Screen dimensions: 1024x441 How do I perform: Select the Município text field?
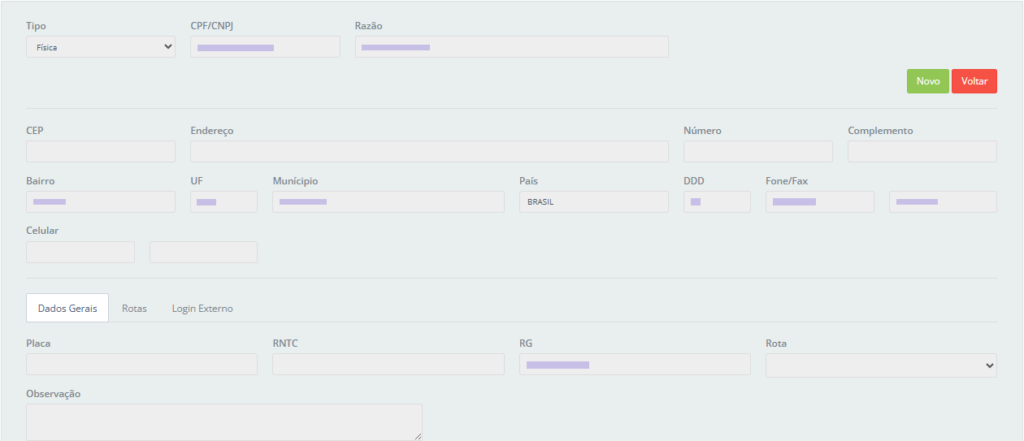(388, 202)
